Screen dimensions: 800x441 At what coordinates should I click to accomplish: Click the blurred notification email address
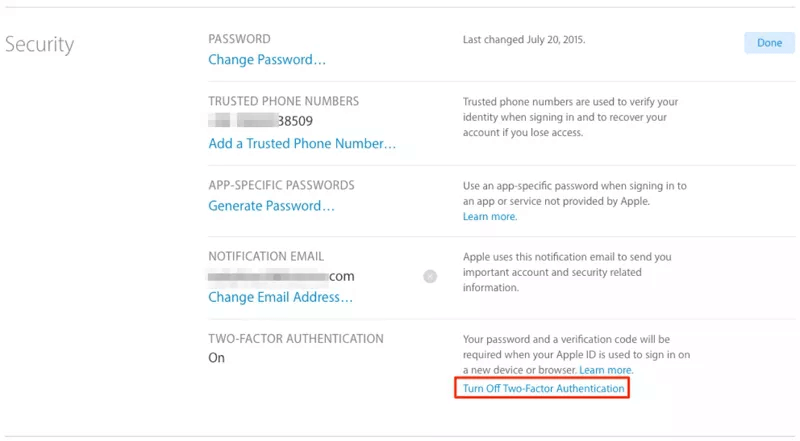coord(281,276)
